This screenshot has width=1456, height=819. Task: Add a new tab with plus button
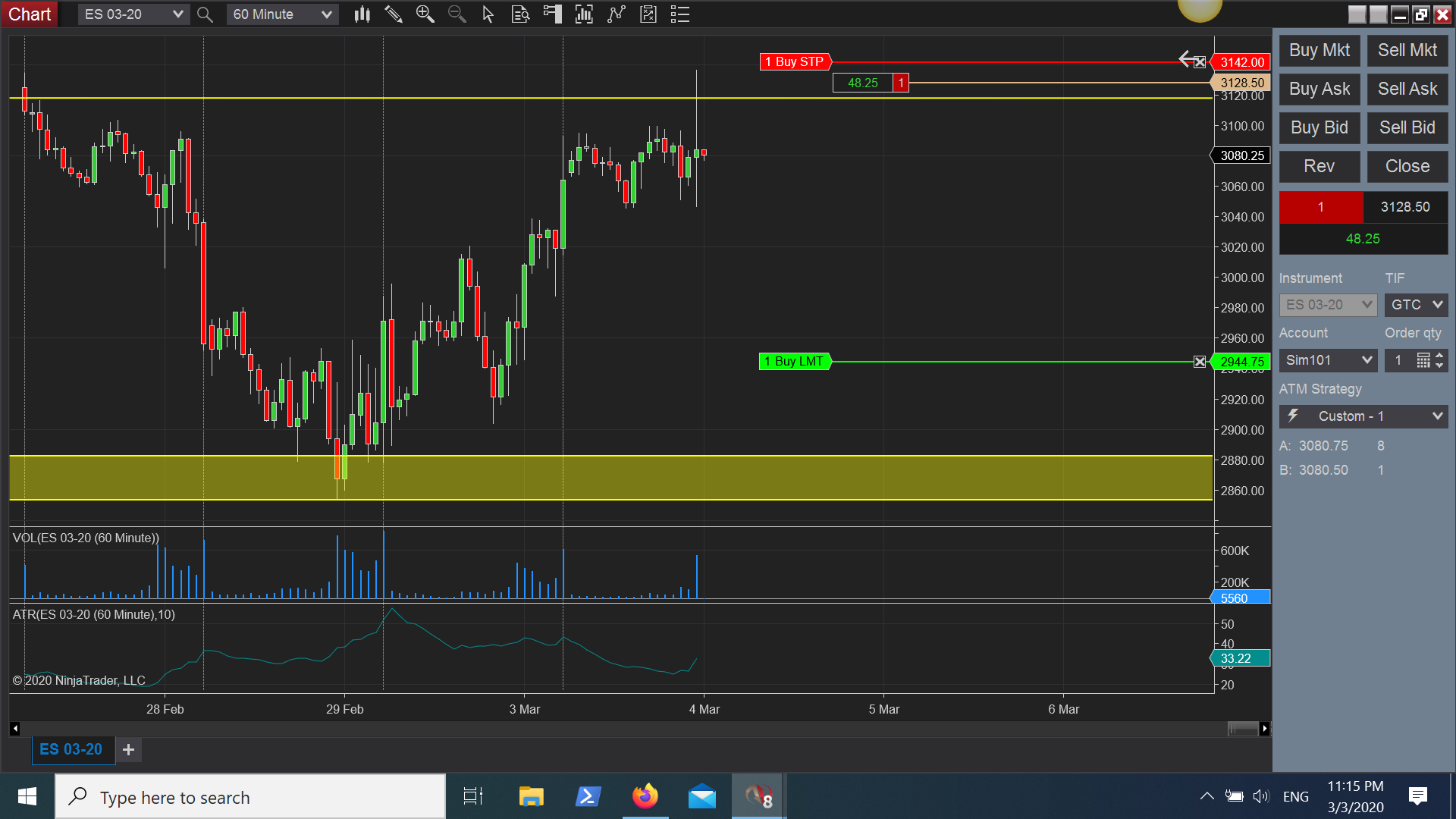pyautogui.click(x=129, y=749)
